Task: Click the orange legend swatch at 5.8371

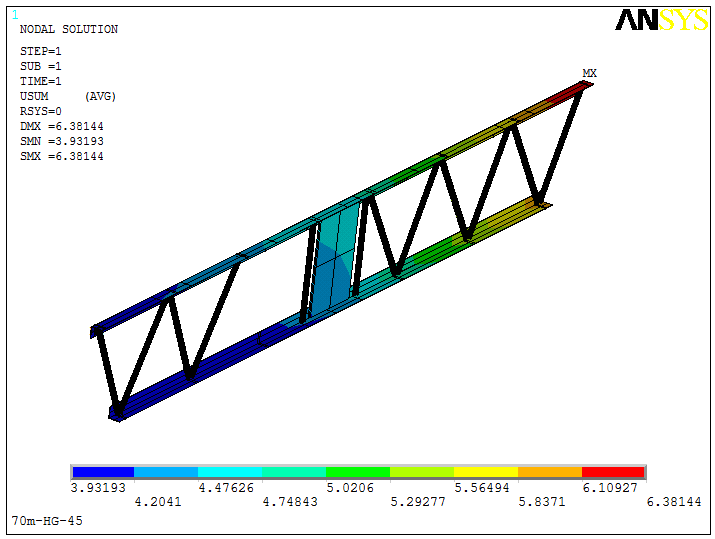Action: (x=550, y=472)
